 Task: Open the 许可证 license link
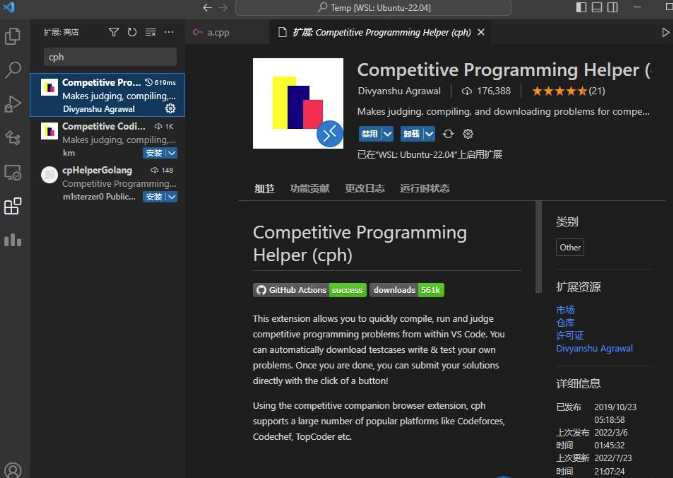[x=570, y=335]
